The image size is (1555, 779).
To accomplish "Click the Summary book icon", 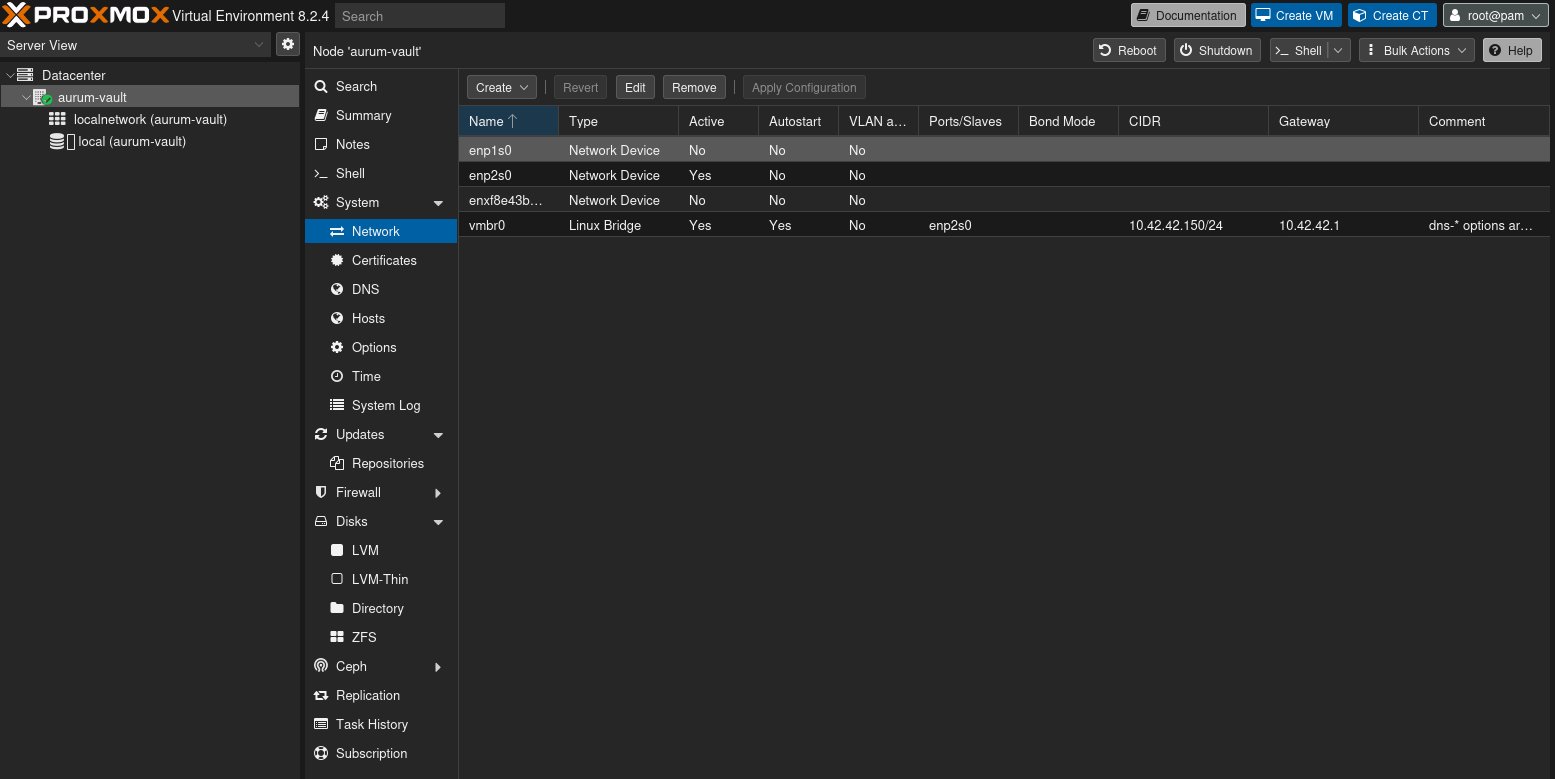I will 321,115.
